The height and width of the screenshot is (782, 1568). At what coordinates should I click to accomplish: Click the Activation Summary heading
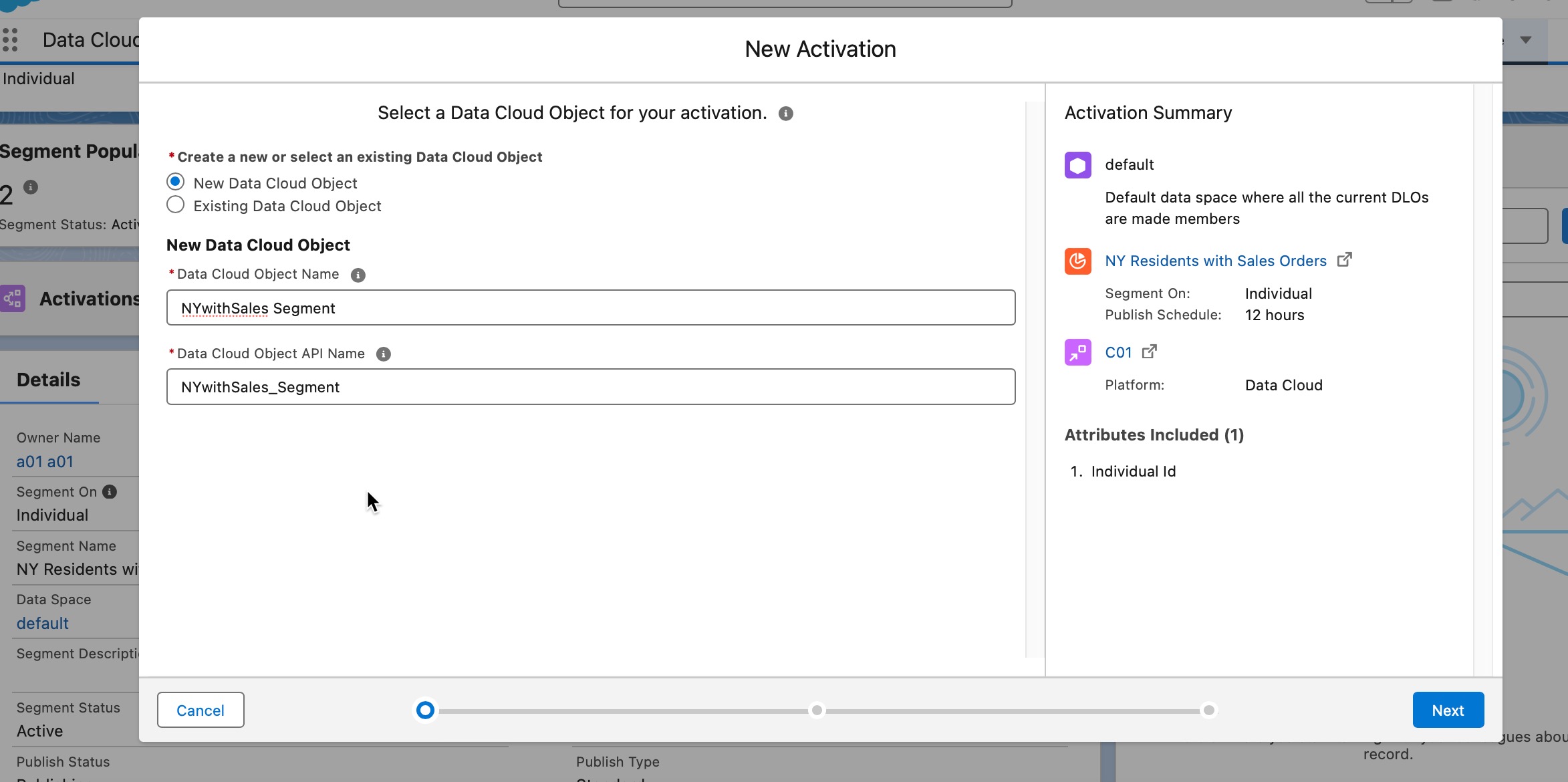coord(1148,113)
